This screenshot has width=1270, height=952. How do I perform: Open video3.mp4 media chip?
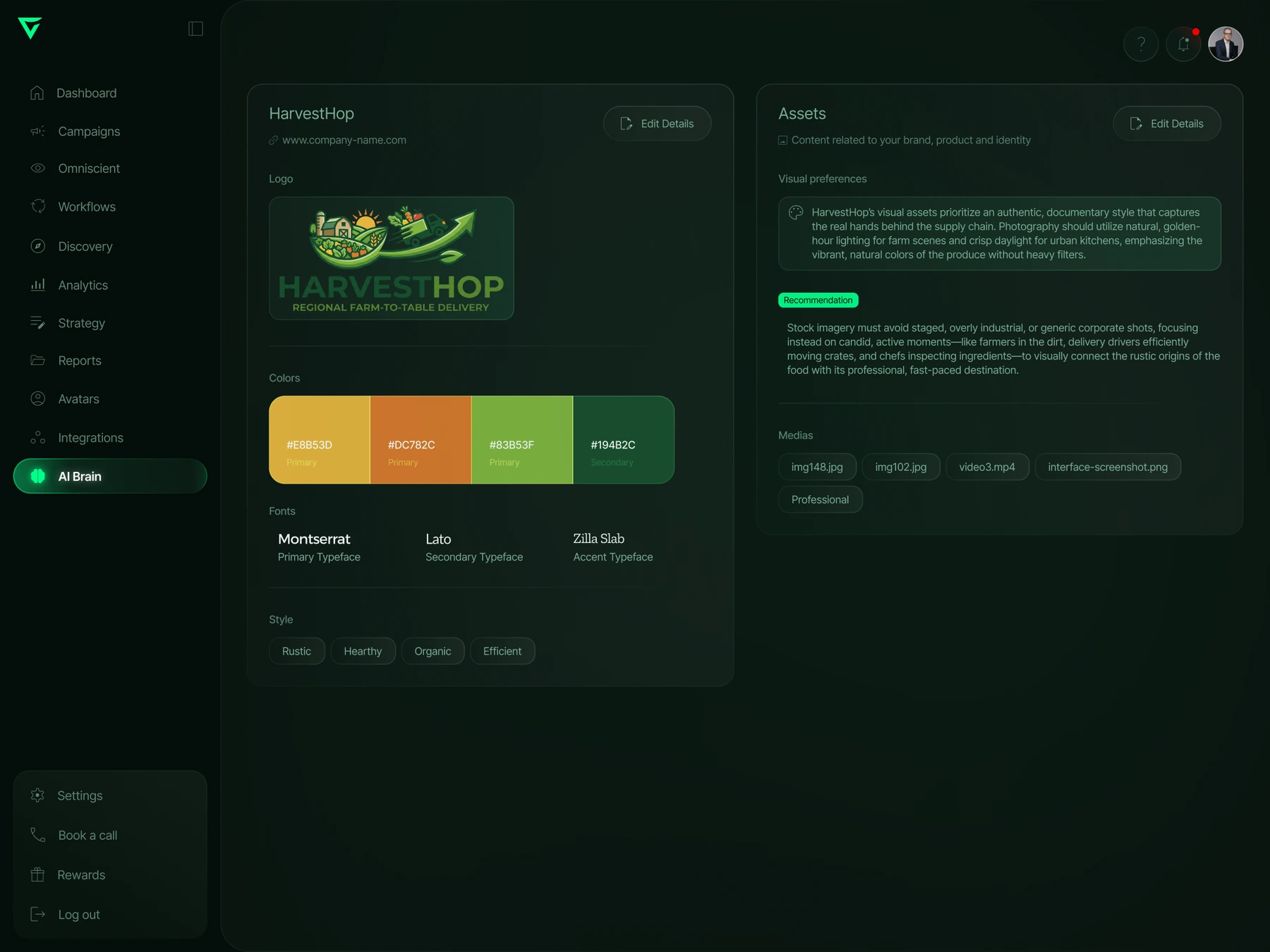pyautogui.click(x=987, y=467)
